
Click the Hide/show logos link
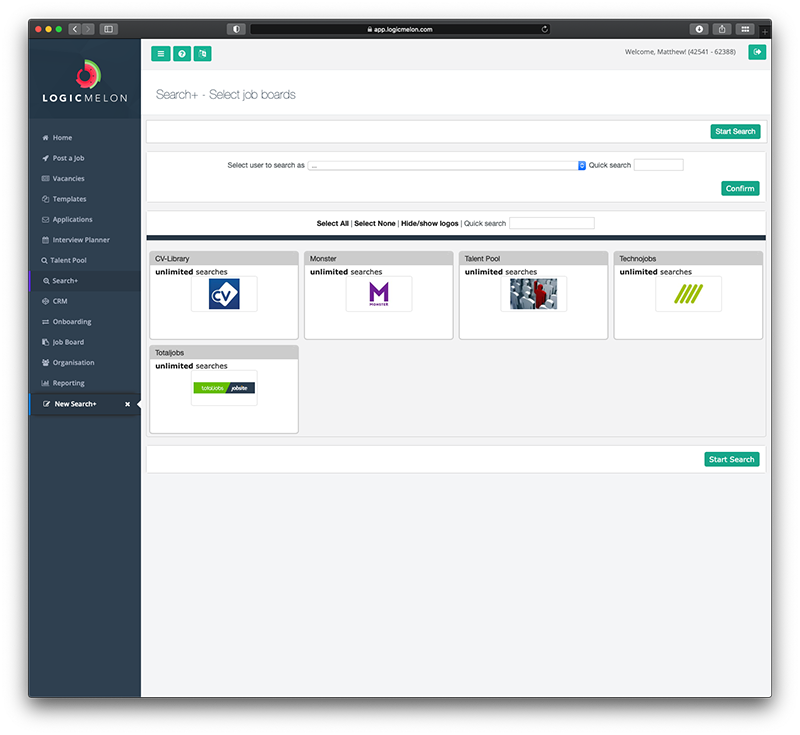click(430, 223)
